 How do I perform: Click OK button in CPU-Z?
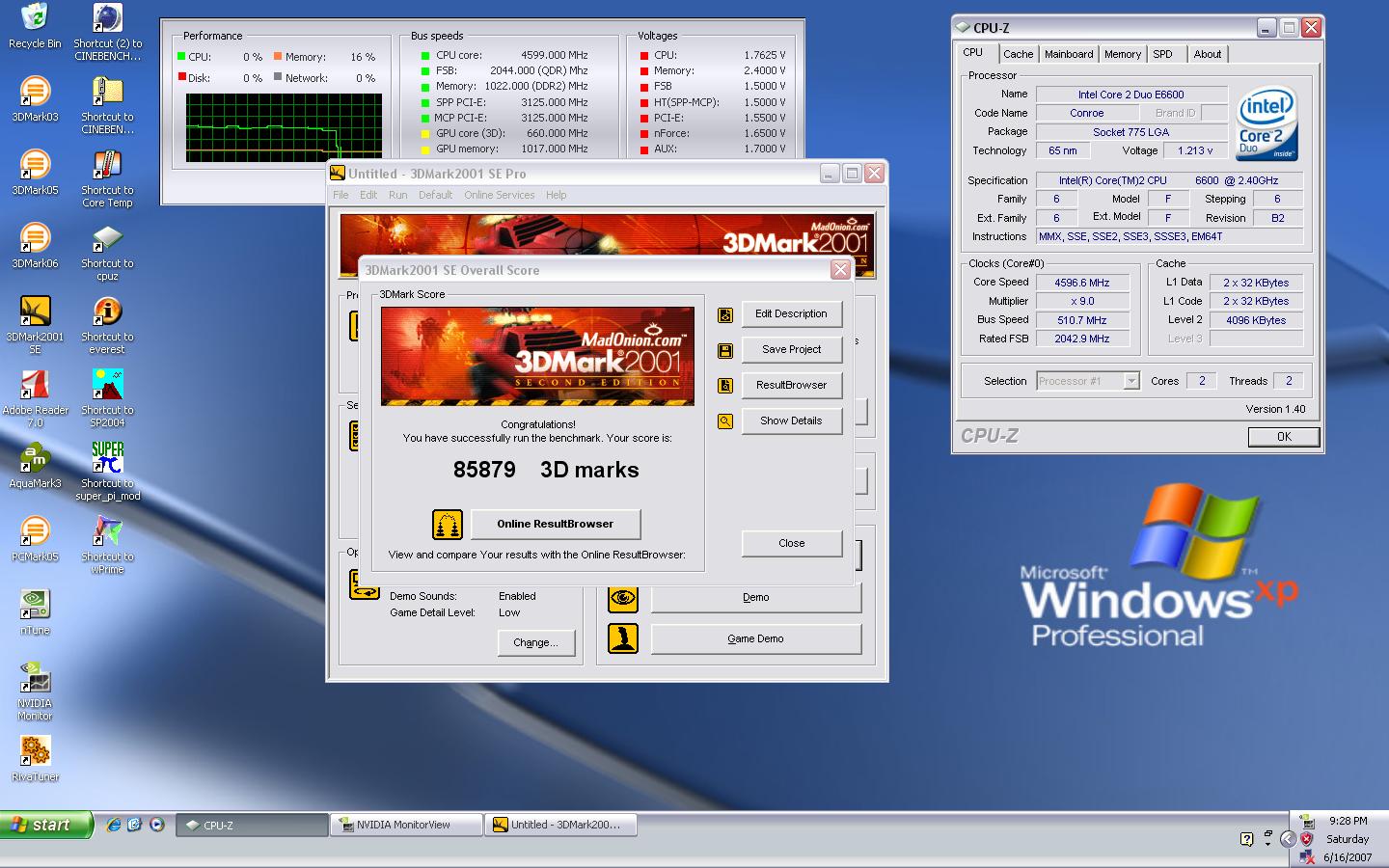[x=1283, y=437]
